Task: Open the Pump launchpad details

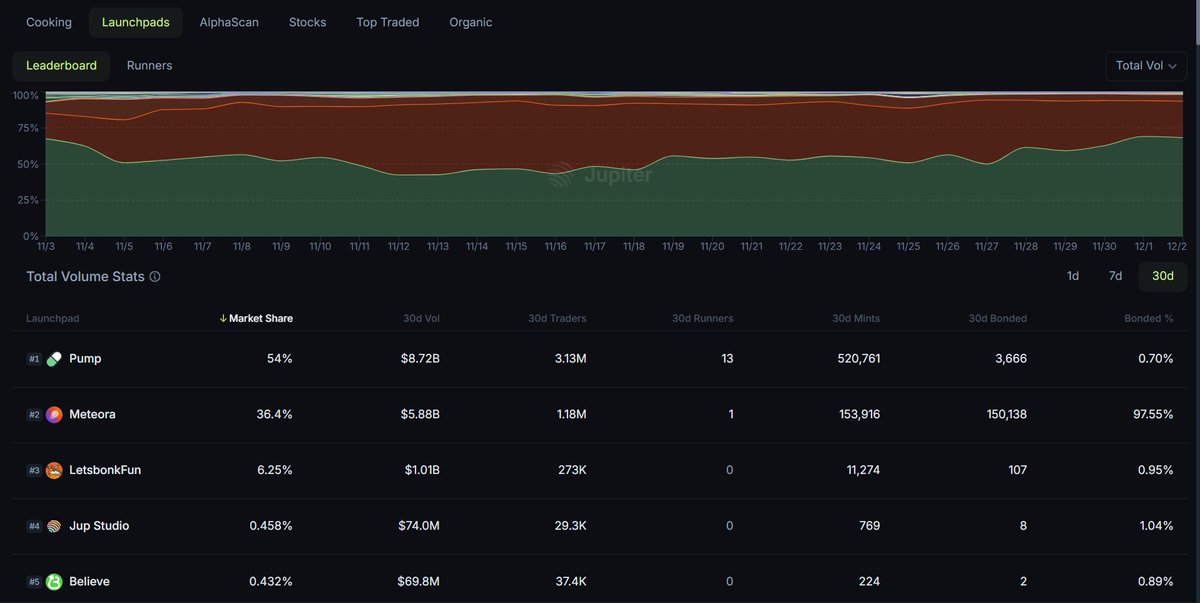Action: [x=84, y=358]
